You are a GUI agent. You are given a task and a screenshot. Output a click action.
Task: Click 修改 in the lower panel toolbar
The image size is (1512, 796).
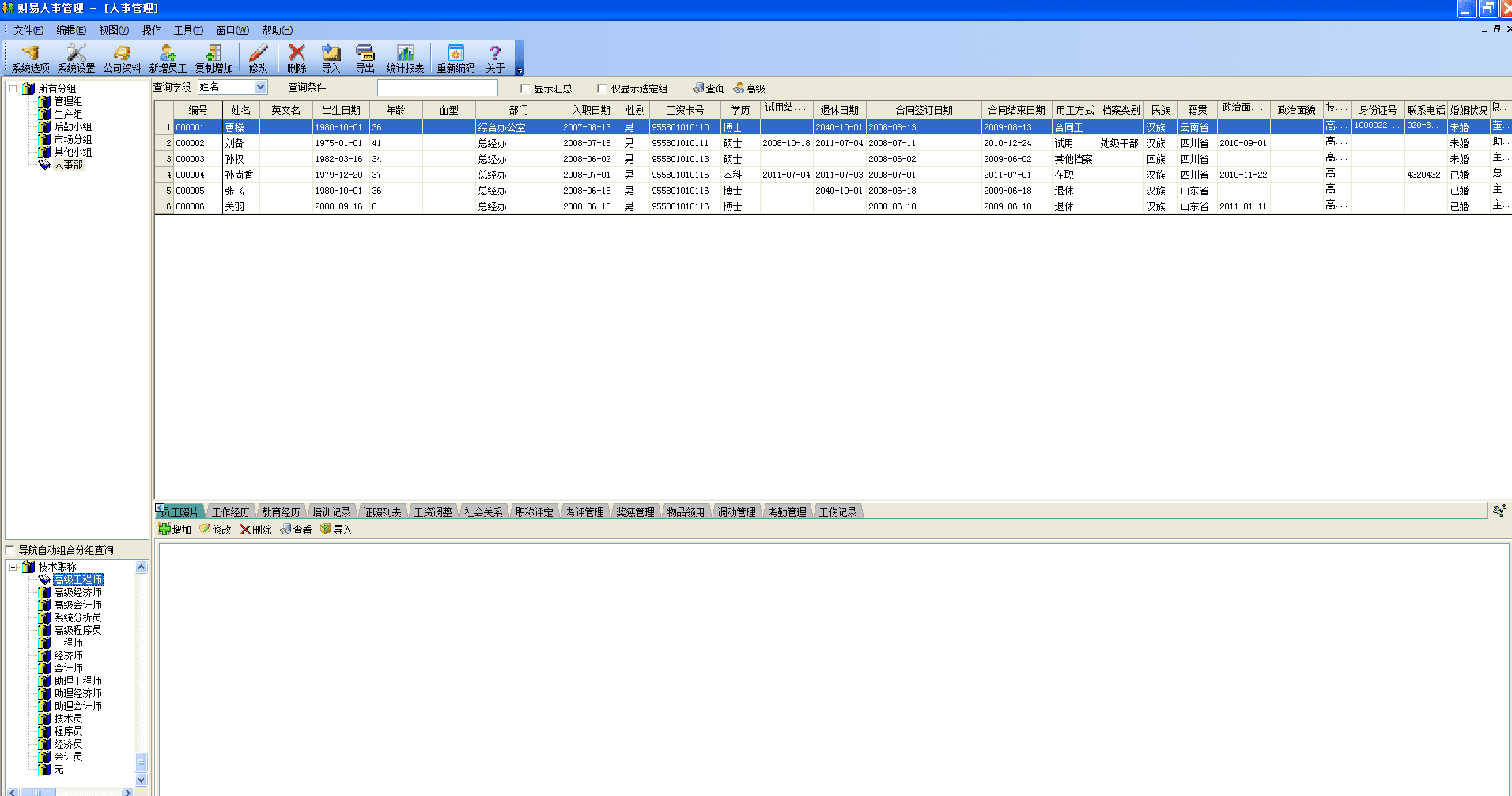click(x=215, y=530)
